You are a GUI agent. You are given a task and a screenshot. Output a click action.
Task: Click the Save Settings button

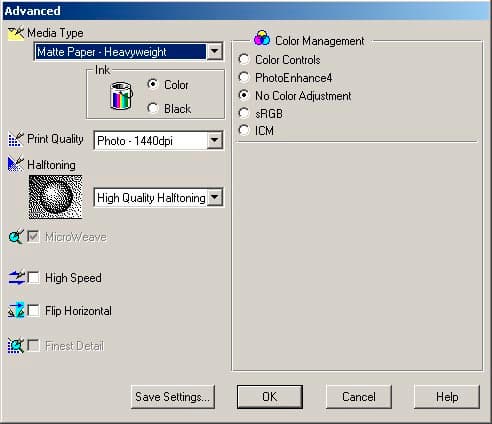173,397
